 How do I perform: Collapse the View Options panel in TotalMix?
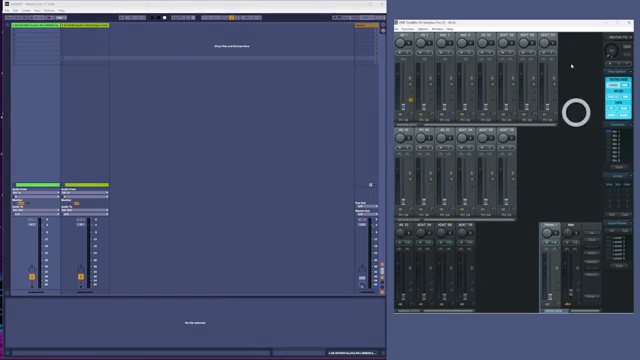(631, 71)
